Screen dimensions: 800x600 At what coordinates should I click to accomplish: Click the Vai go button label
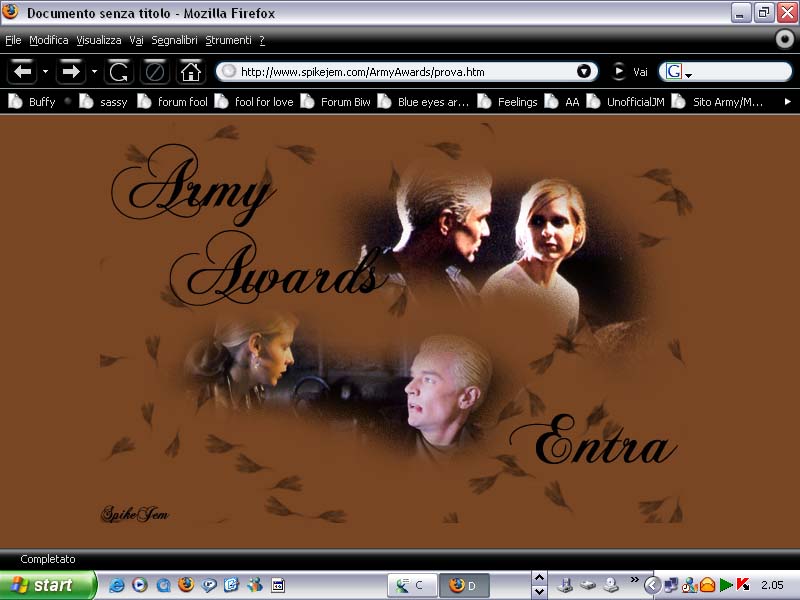point(640,72)
